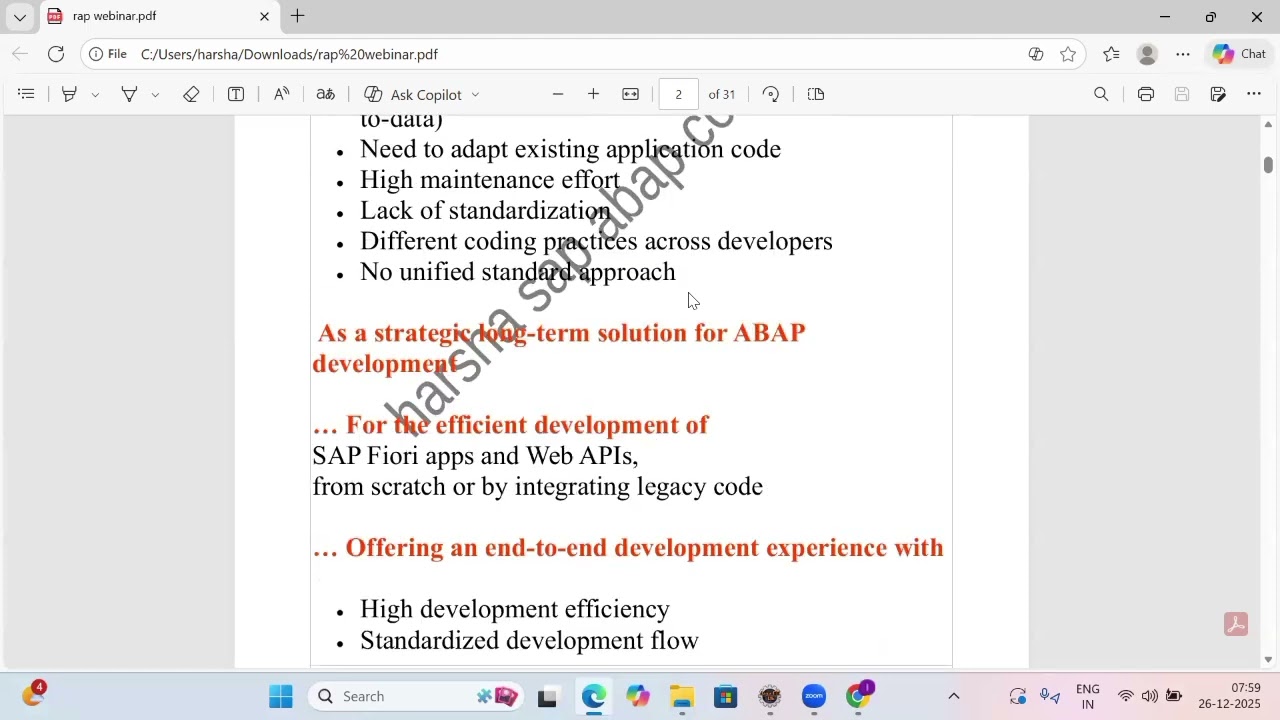Open Zoom from taskbar
The width and height of the screenshot is (1280, 720).
(814, 697)
